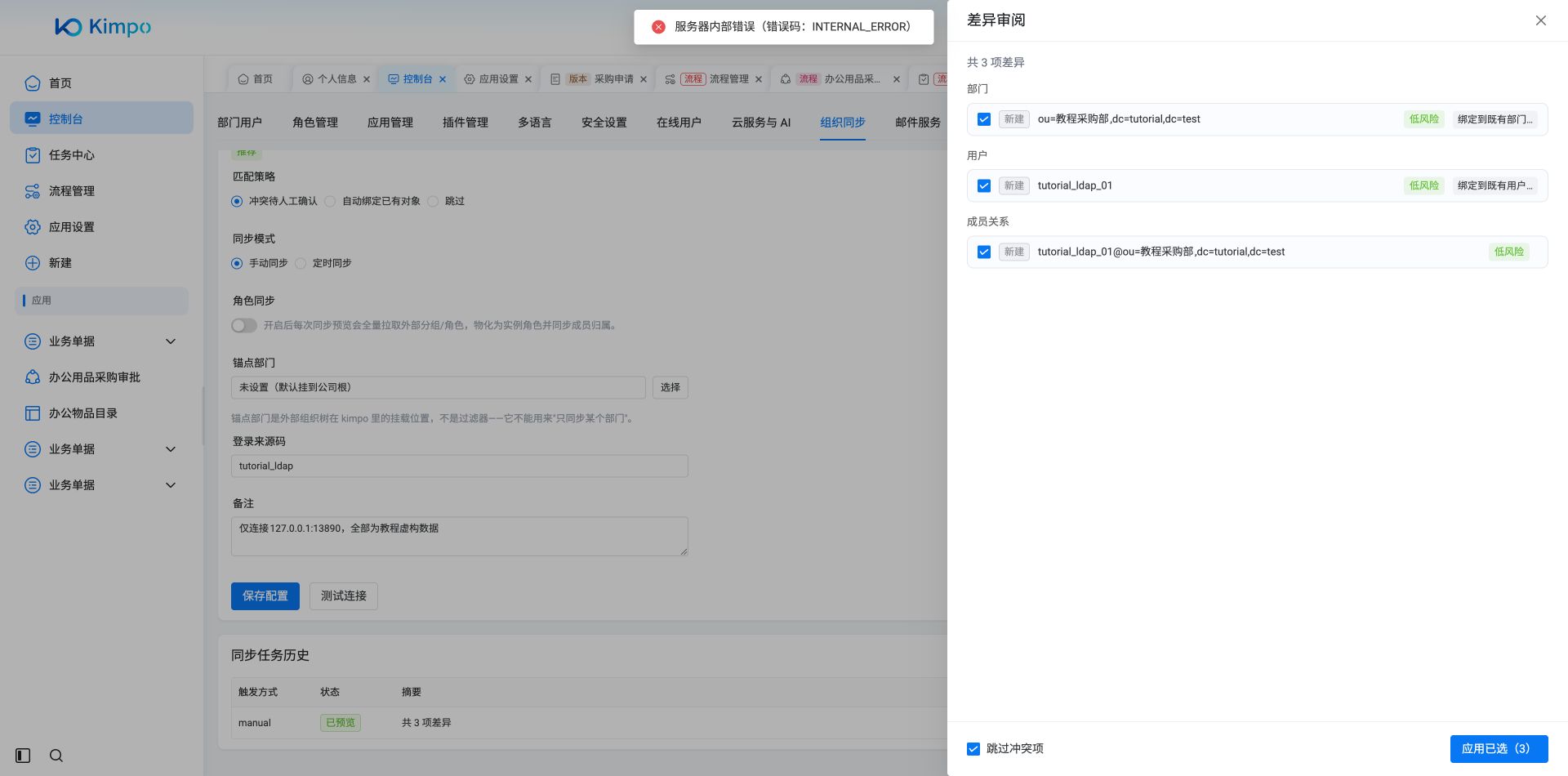This screenshot has height=776, width=1568.
Task: Click the search magnifier icon at bottom left
Action: click(x=56, y=756)
